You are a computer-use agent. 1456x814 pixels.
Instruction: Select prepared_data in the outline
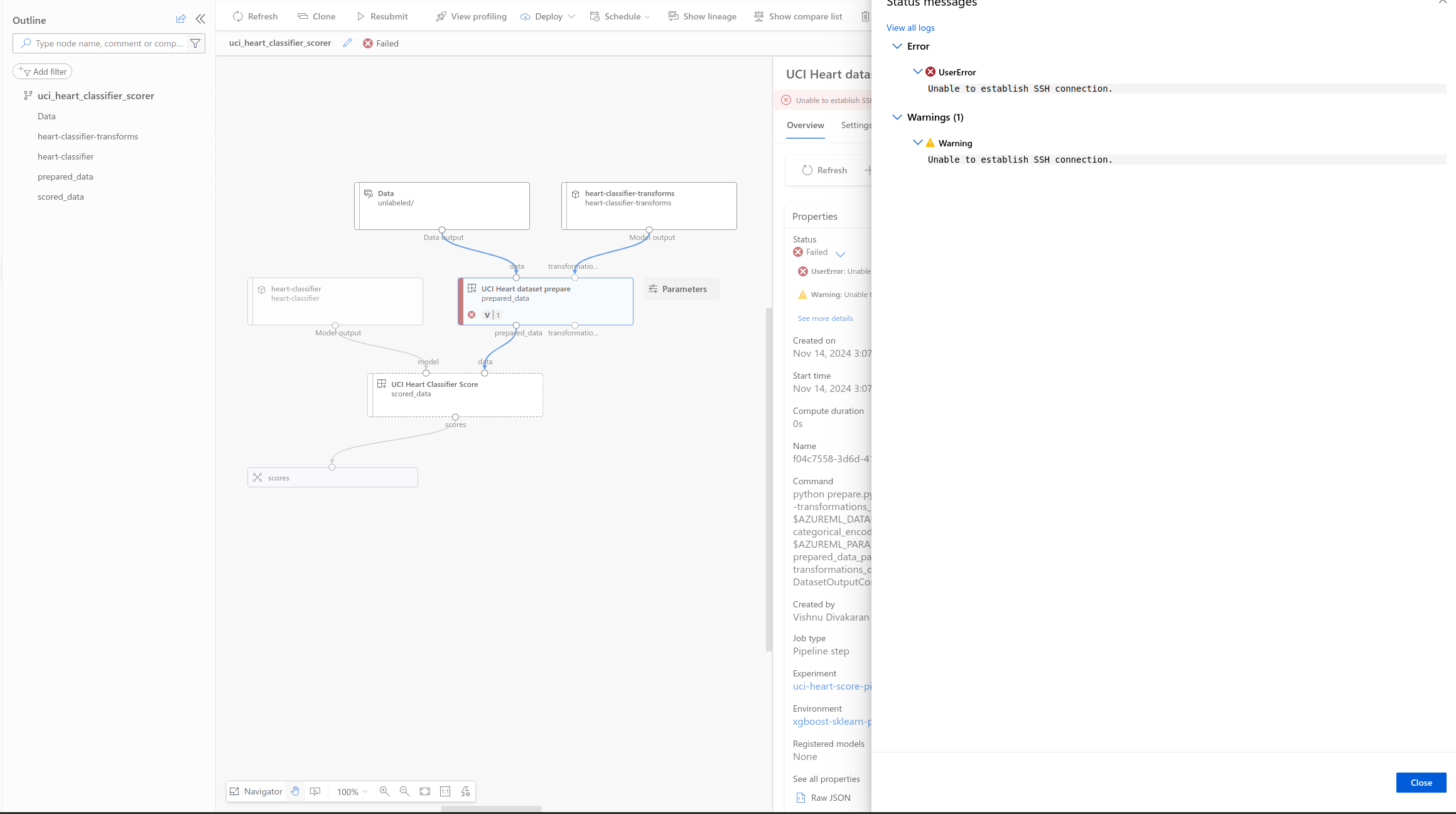pos(65,176)
